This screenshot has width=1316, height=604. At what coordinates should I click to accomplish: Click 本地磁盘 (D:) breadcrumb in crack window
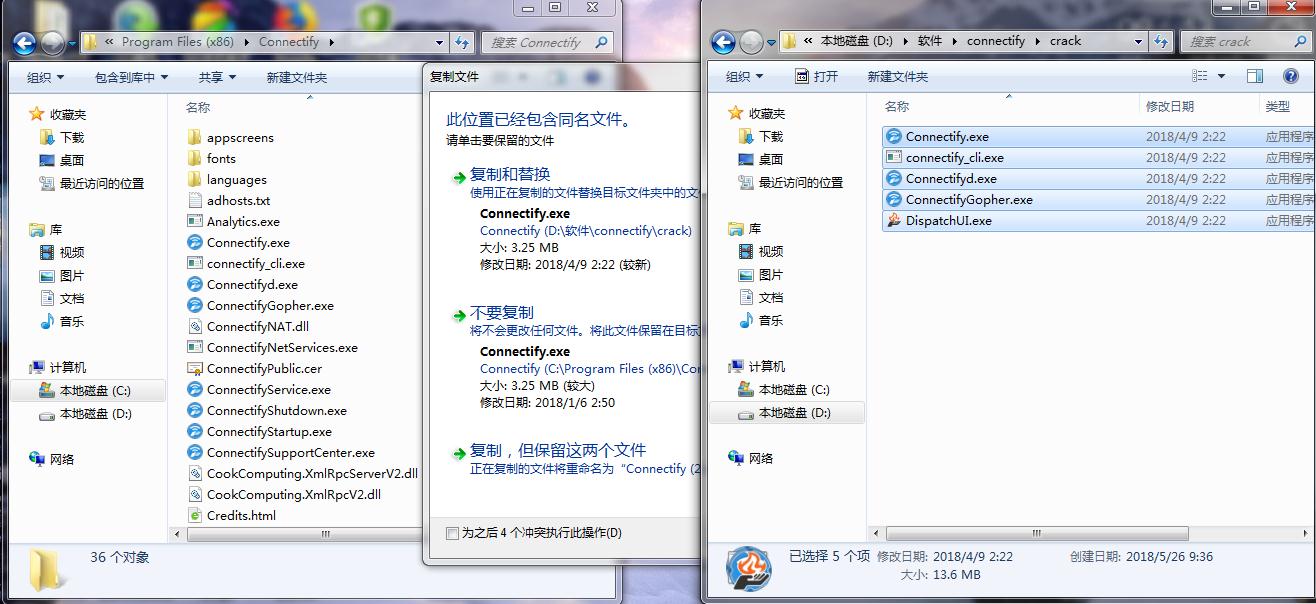857,41
